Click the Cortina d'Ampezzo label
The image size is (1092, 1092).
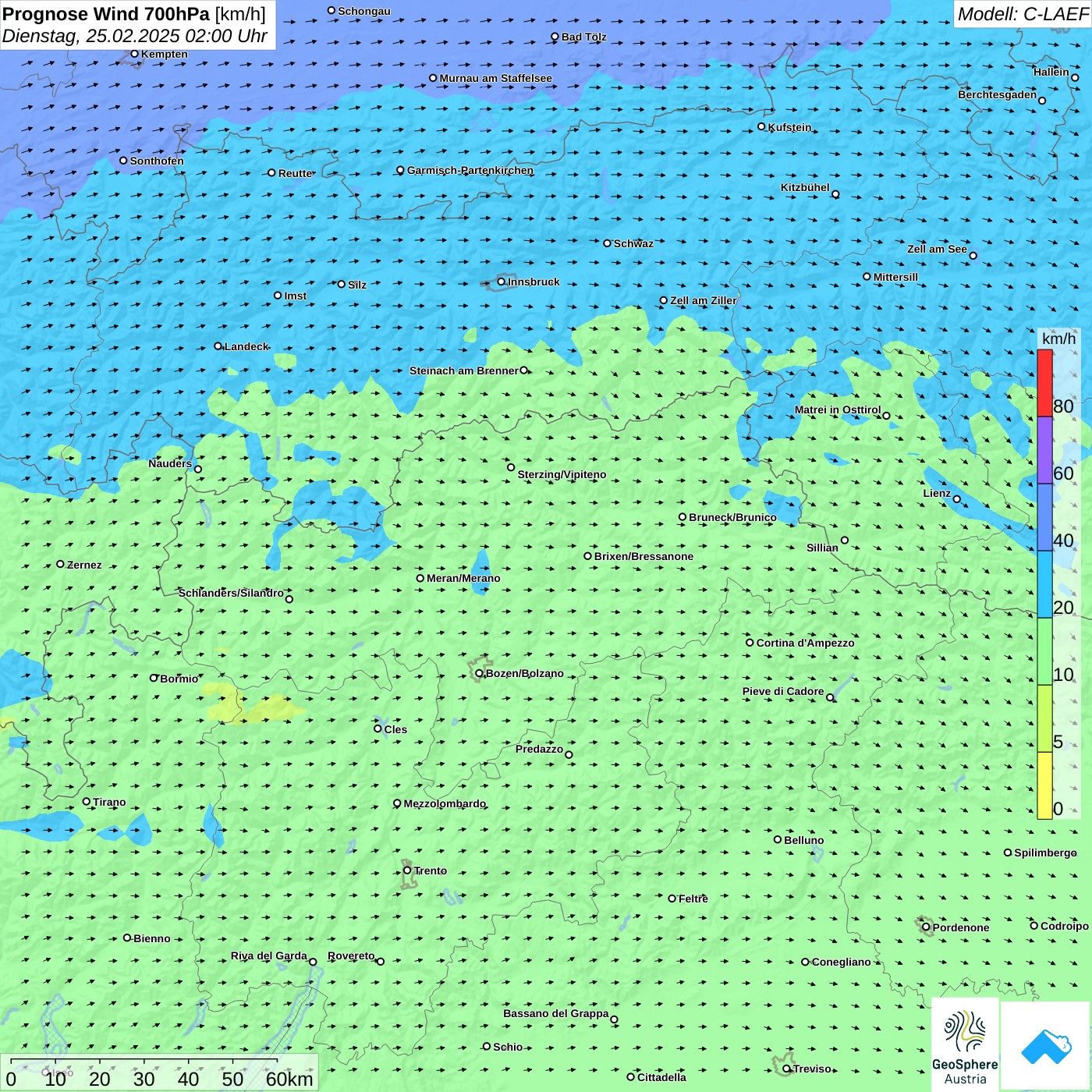point(805,643)
